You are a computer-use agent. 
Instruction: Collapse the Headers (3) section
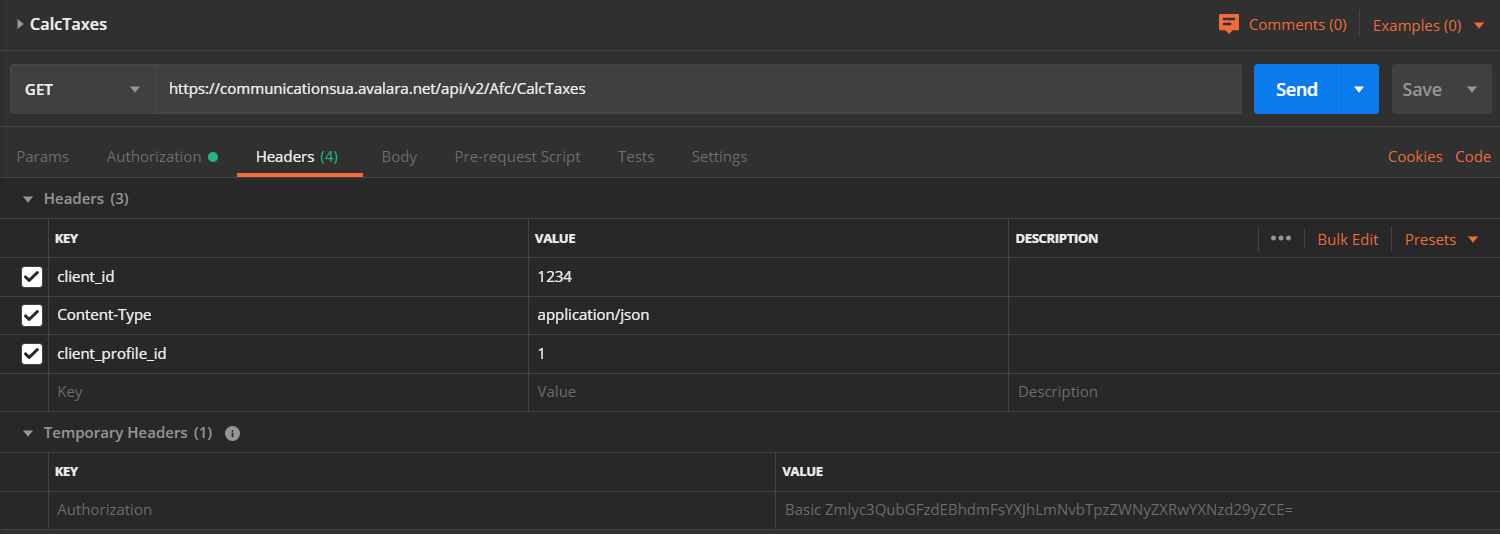(28, 199)
